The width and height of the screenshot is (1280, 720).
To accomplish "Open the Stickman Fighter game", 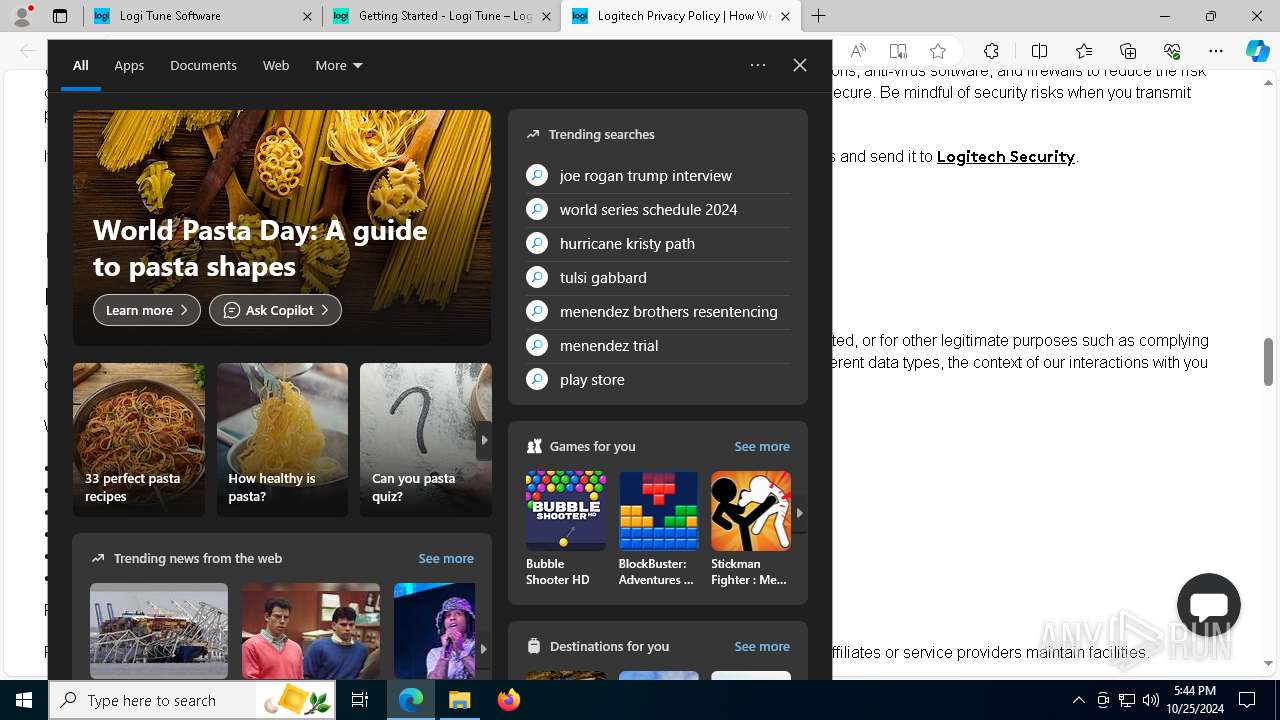I will pyautogui.click(x=750, y=529).
